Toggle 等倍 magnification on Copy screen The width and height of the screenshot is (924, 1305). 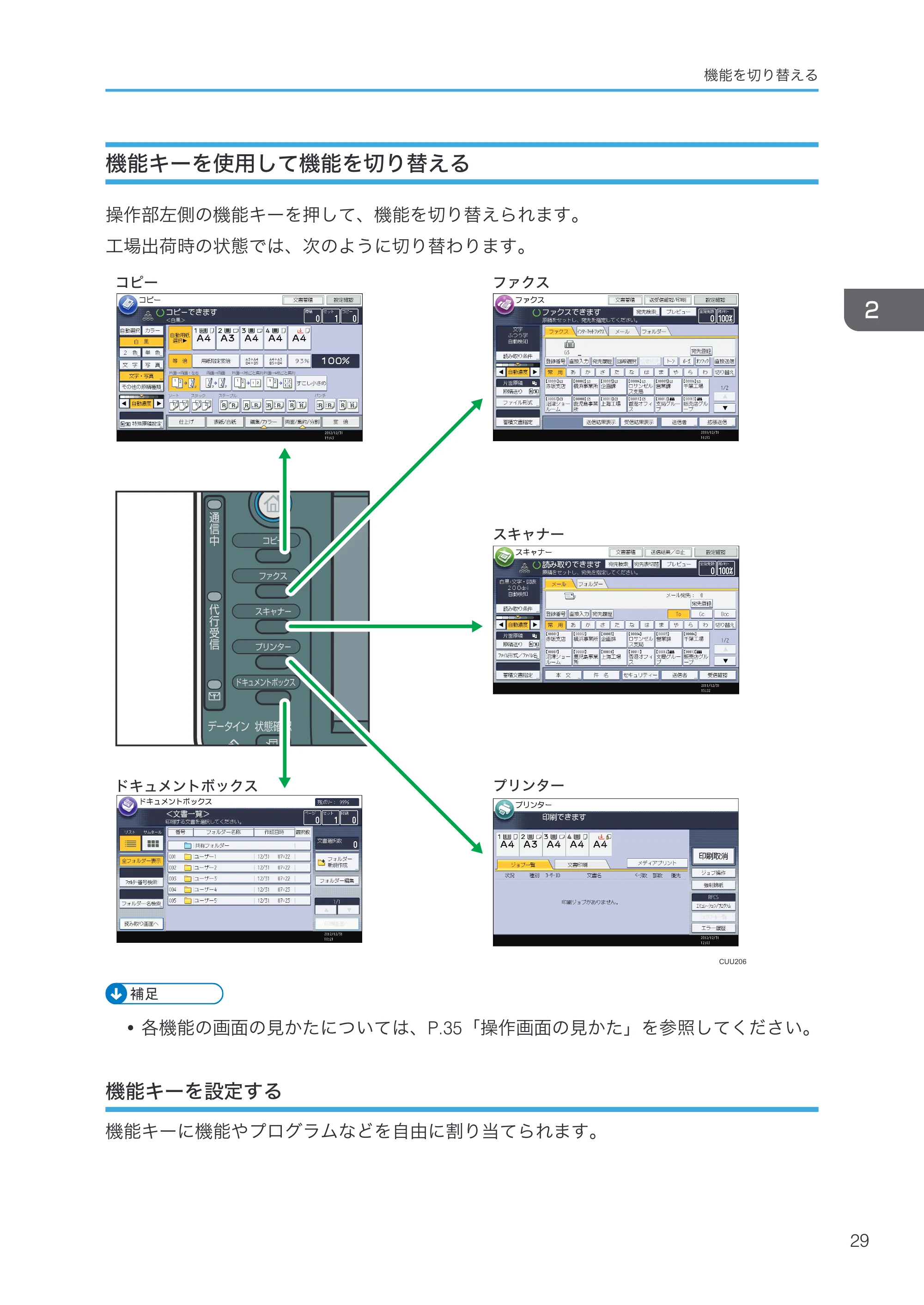180,361
